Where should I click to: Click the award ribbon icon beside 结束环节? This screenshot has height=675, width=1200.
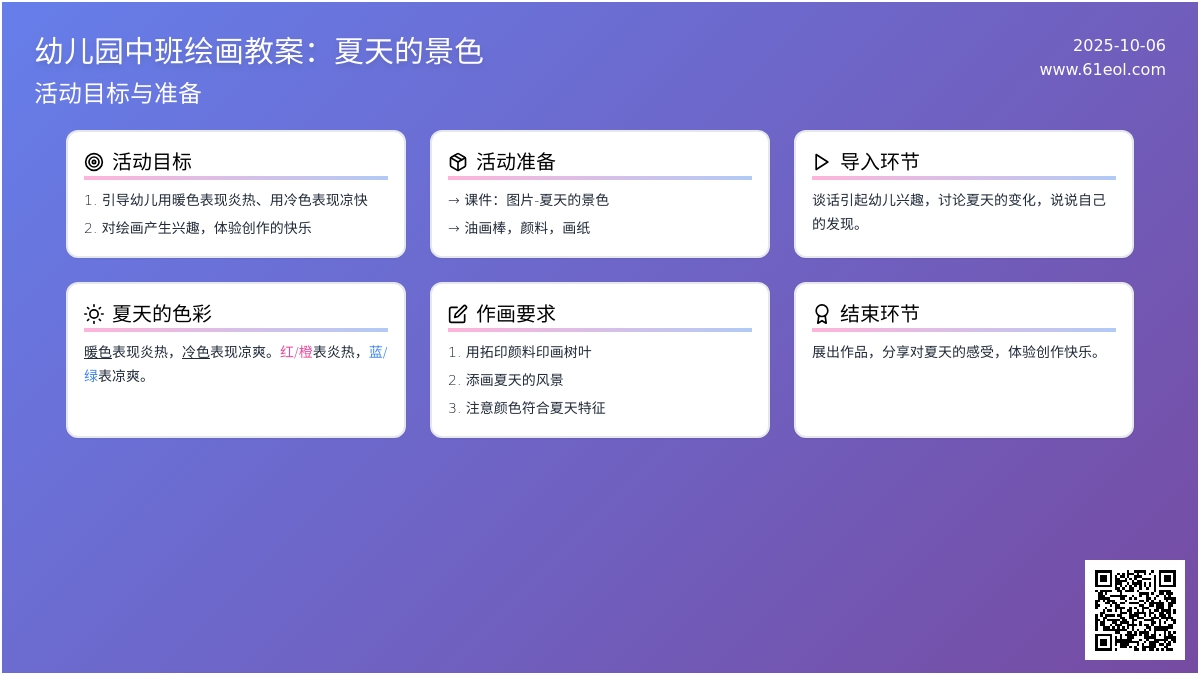(822, 314)
